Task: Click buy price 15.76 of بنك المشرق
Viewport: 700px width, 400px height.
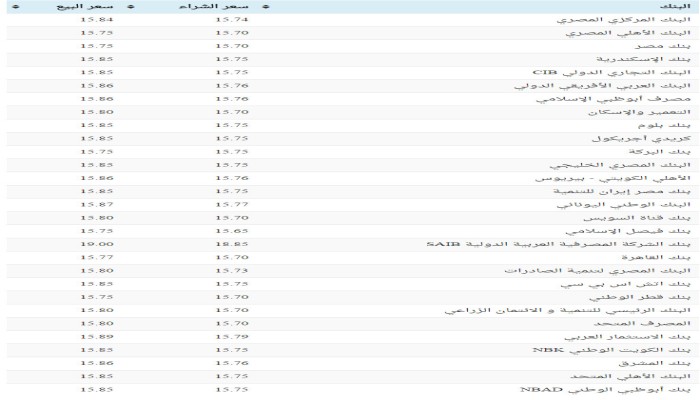Action: (232, 363)
